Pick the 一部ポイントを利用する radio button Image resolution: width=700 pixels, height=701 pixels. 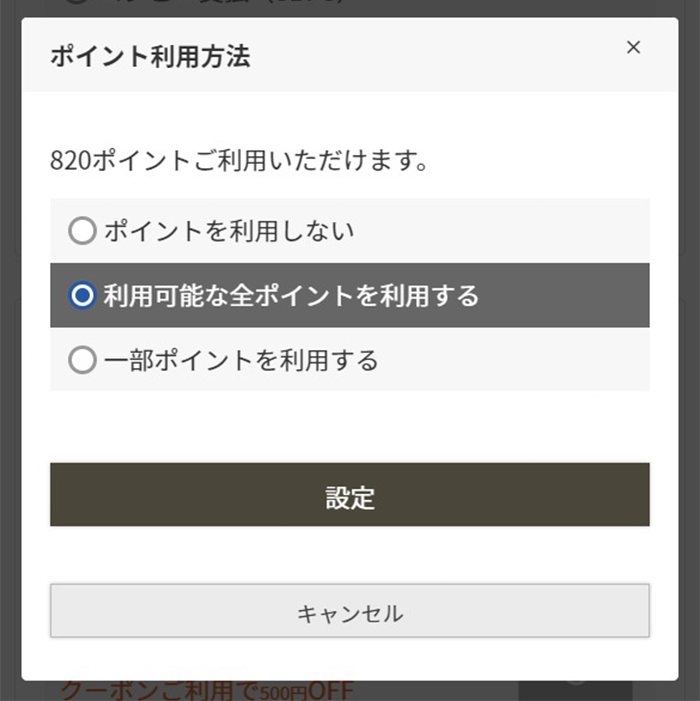(x=82, y=360)
